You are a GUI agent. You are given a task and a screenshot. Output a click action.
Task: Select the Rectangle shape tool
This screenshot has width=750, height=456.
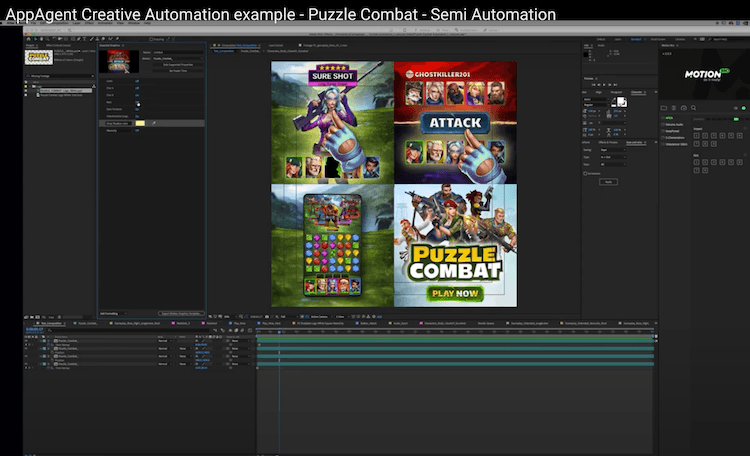coord(73,39)
